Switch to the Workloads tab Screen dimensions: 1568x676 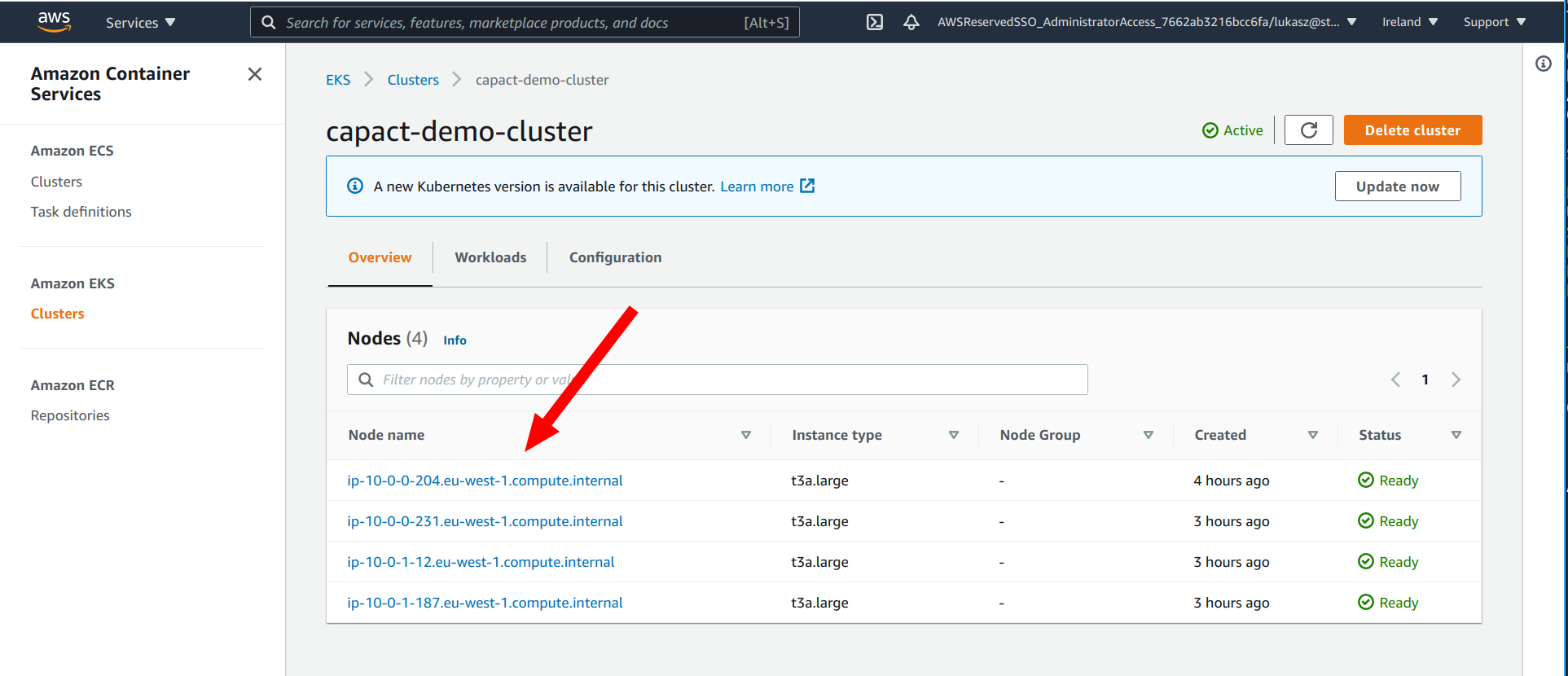point(490,257)
